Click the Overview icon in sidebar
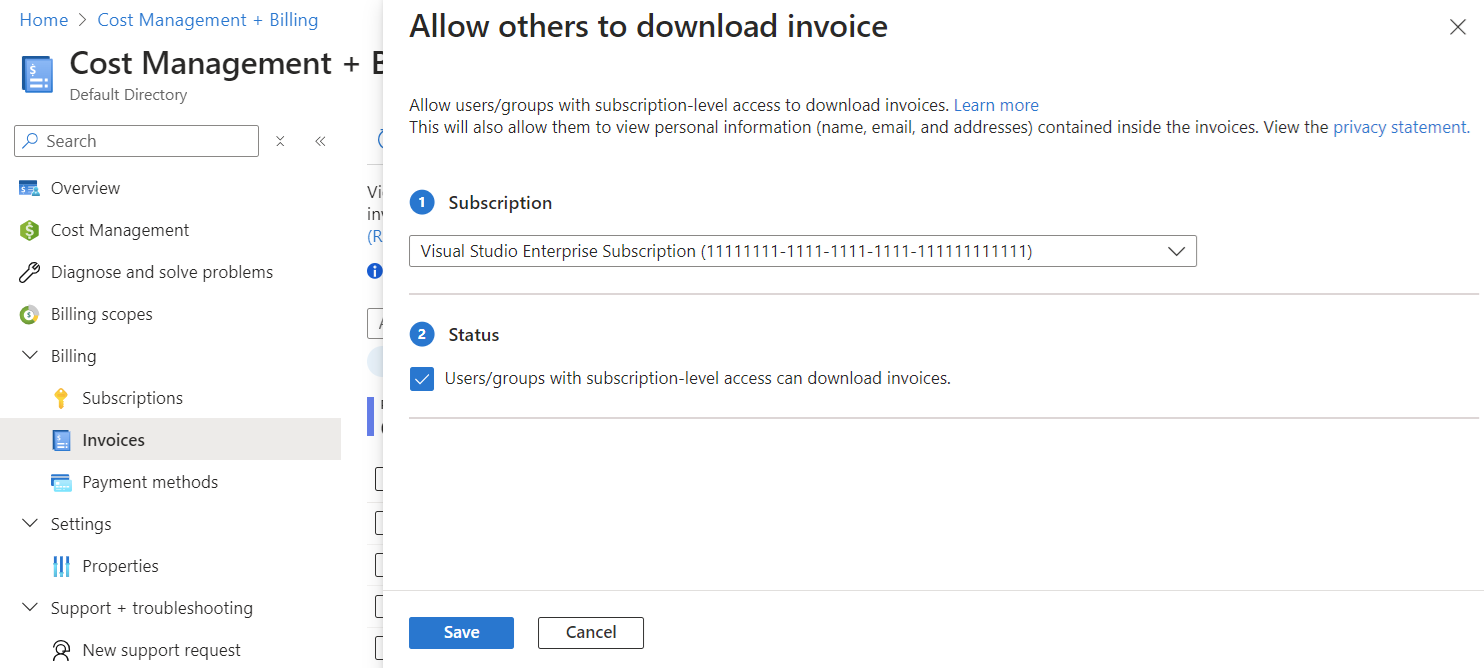Viewport: 1484px width, 668px height. pyautogui.click(x=30, y=189)
